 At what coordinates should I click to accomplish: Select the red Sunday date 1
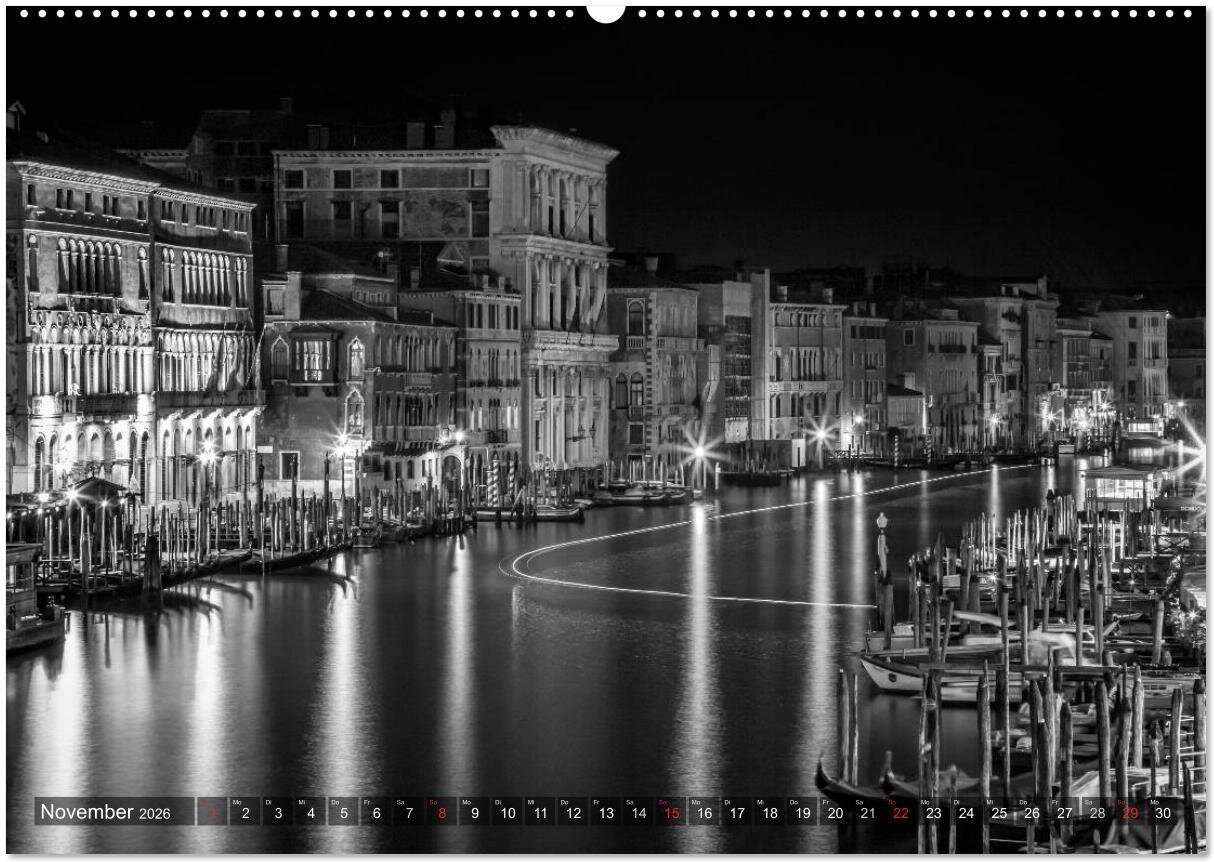point(212,812)
